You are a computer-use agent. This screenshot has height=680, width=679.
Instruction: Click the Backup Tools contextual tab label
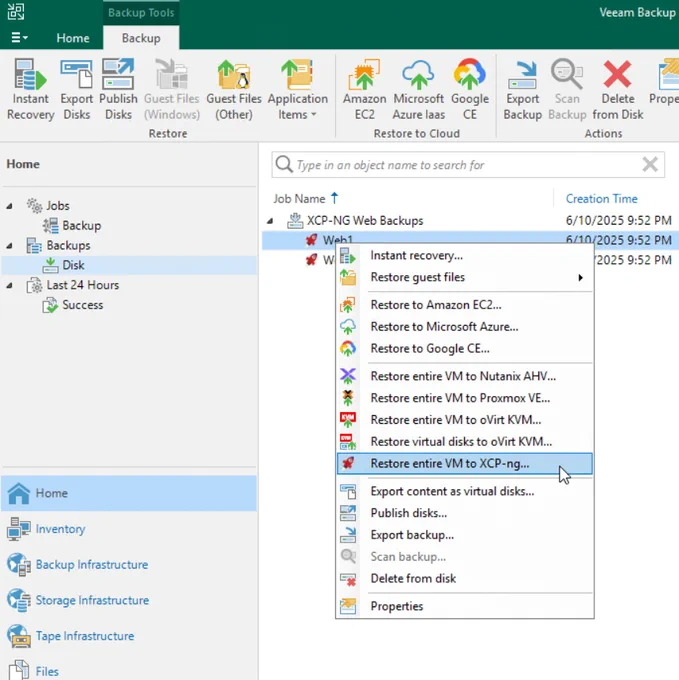[141, 13]
